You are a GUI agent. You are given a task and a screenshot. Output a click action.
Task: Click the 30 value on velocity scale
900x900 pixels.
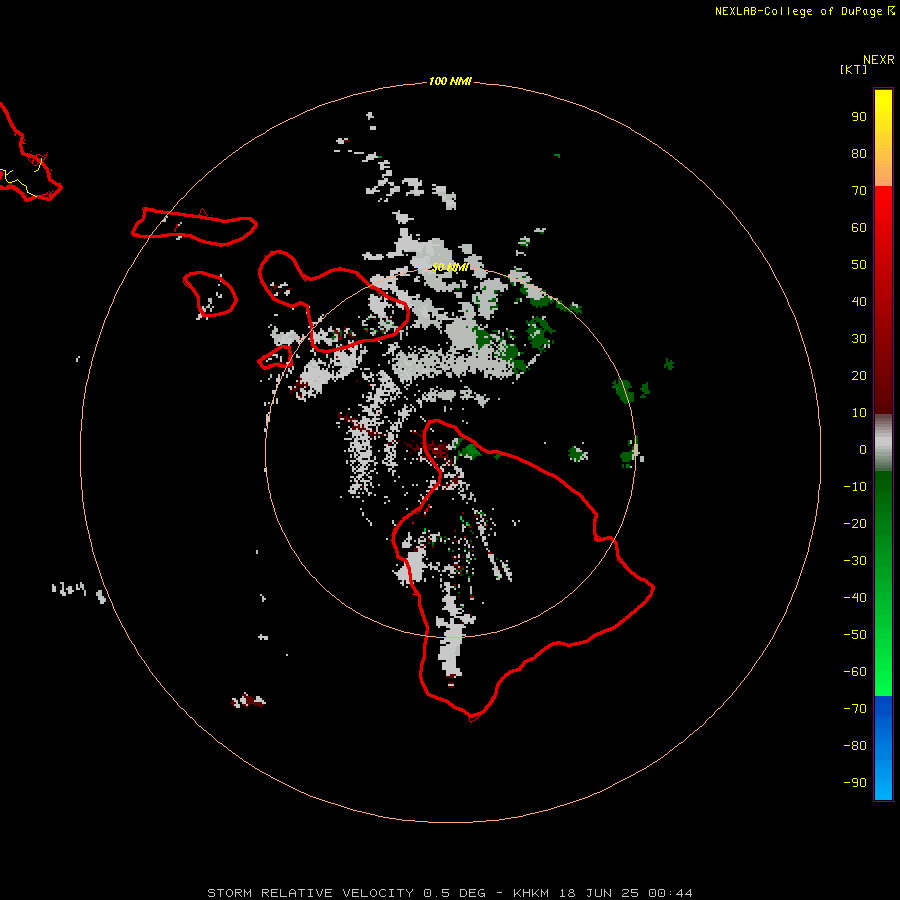(x=859, y=339)
